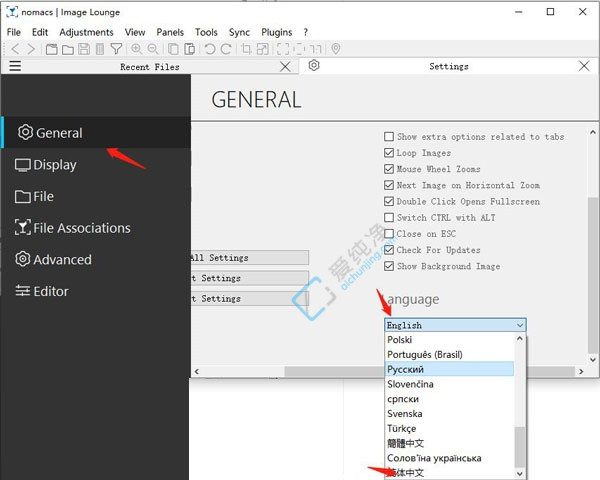Open the Panels menu
The image size is (600, 480).
coord(170,32)
